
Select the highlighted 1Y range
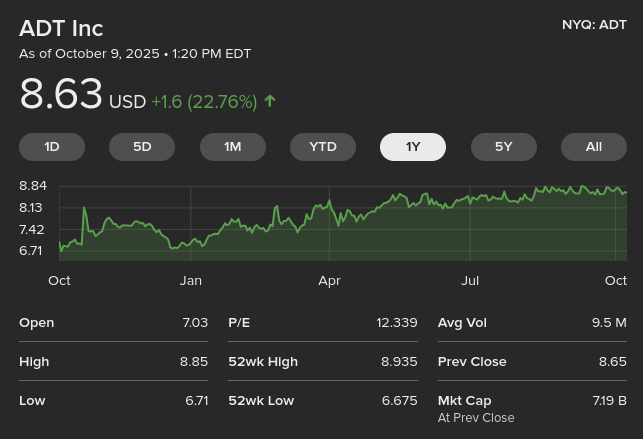[413, 147]
